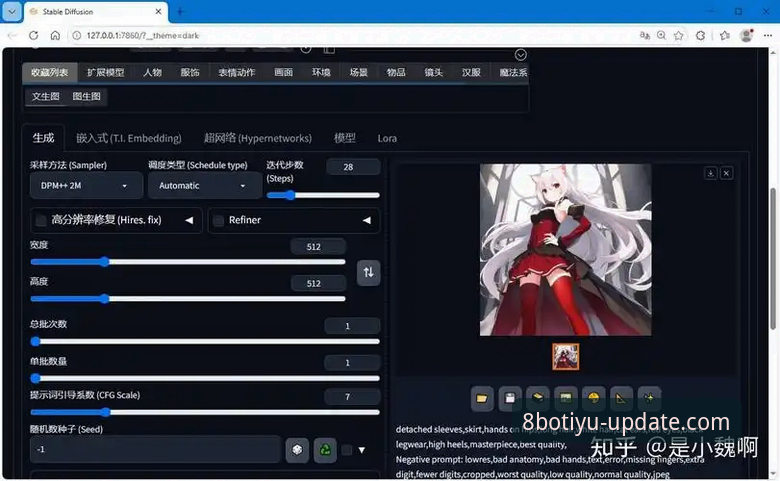
Task: Click the sparkle upscale icon below image
Action: [649, 398]
